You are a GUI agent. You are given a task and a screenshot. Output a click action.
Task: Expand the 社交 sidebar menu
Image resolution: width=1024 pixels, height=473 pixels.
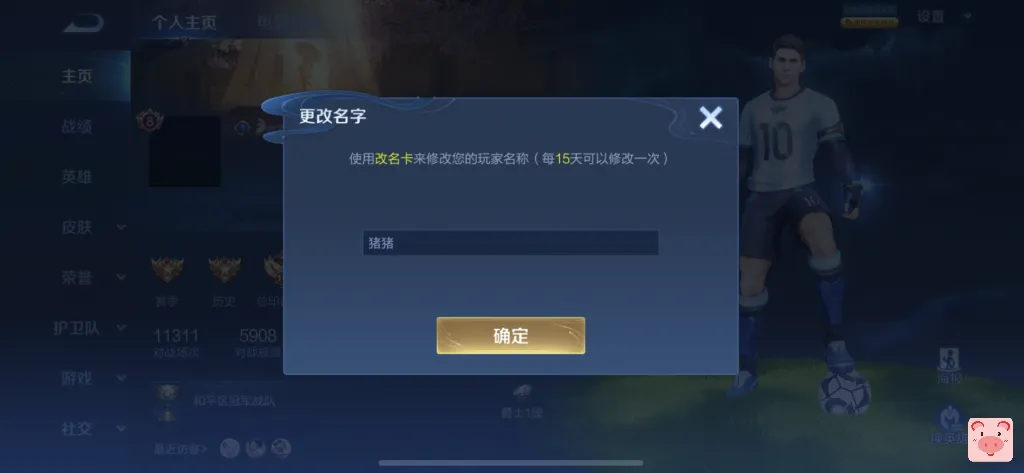pyautogui.click(x=91, y=429)
